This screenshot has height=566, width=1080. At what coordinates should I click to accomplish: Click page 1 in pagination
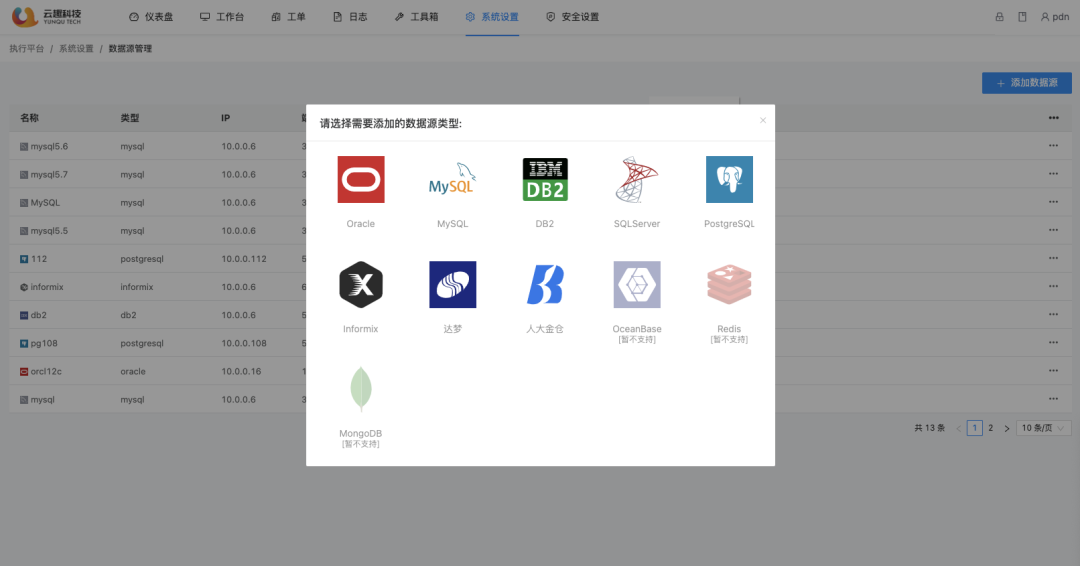point(975,428)
